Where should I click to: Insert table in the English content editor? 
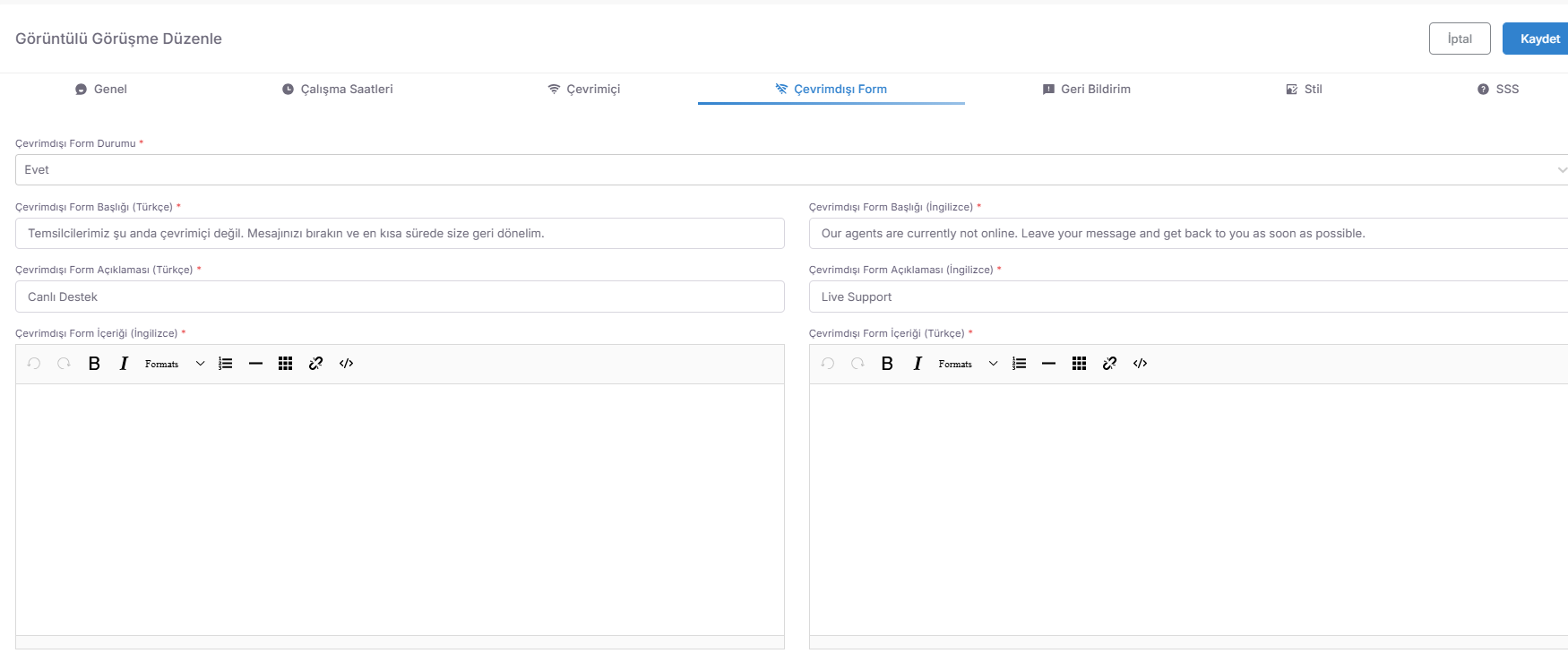click(x=286, y=364)
